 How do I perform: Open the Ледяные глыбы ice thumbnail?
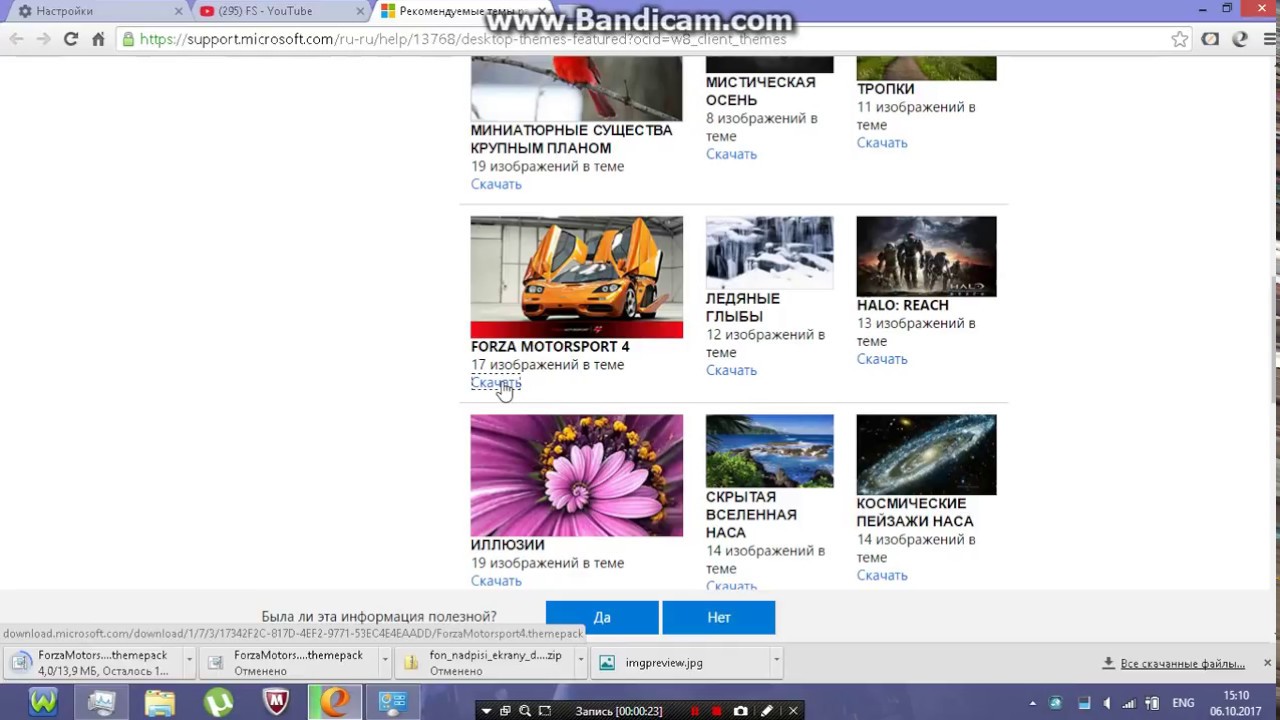[x=769, y=252]
